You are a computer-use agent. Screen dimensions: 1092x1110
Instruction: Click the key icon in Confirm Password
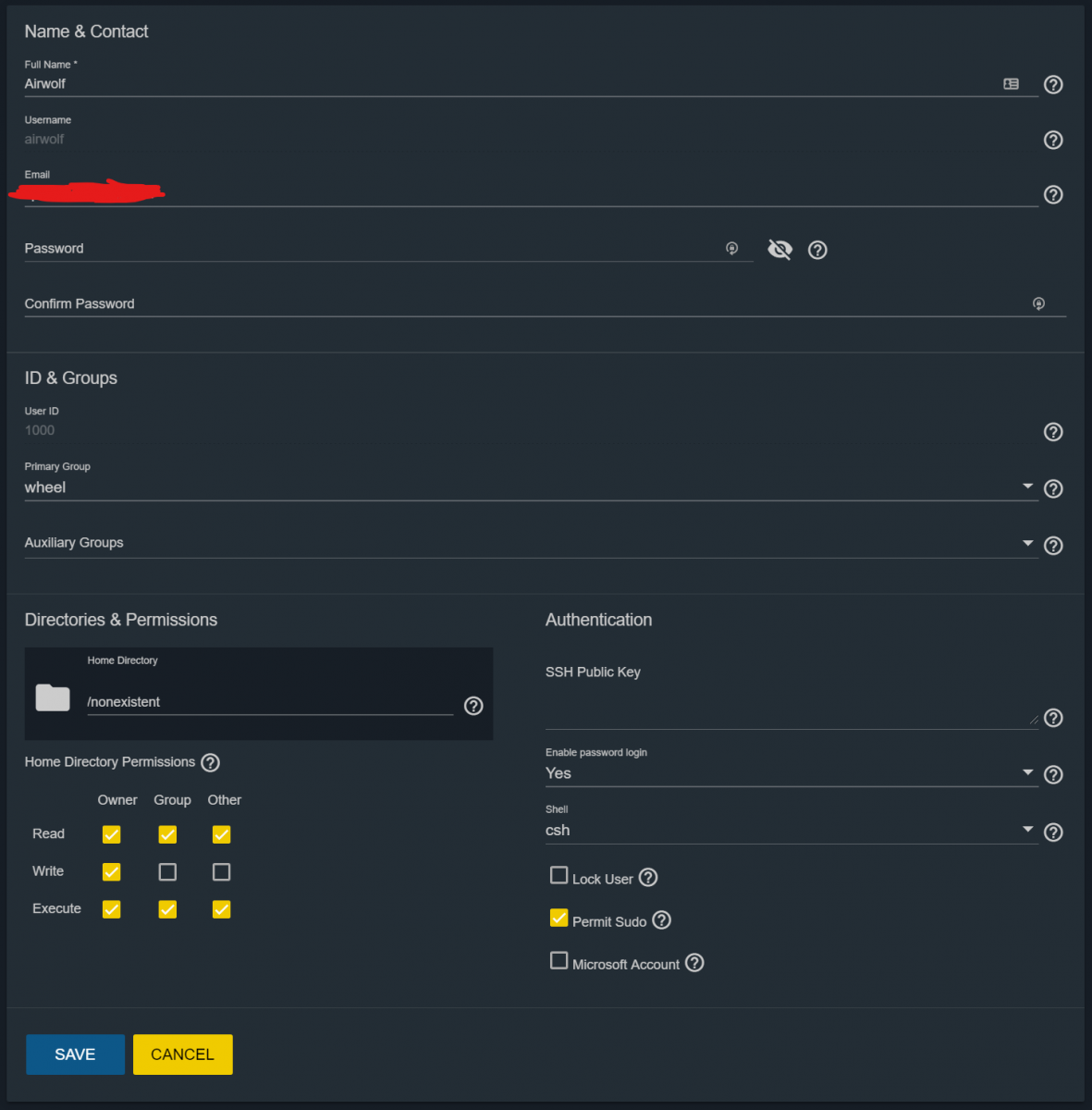(1039, 303)
